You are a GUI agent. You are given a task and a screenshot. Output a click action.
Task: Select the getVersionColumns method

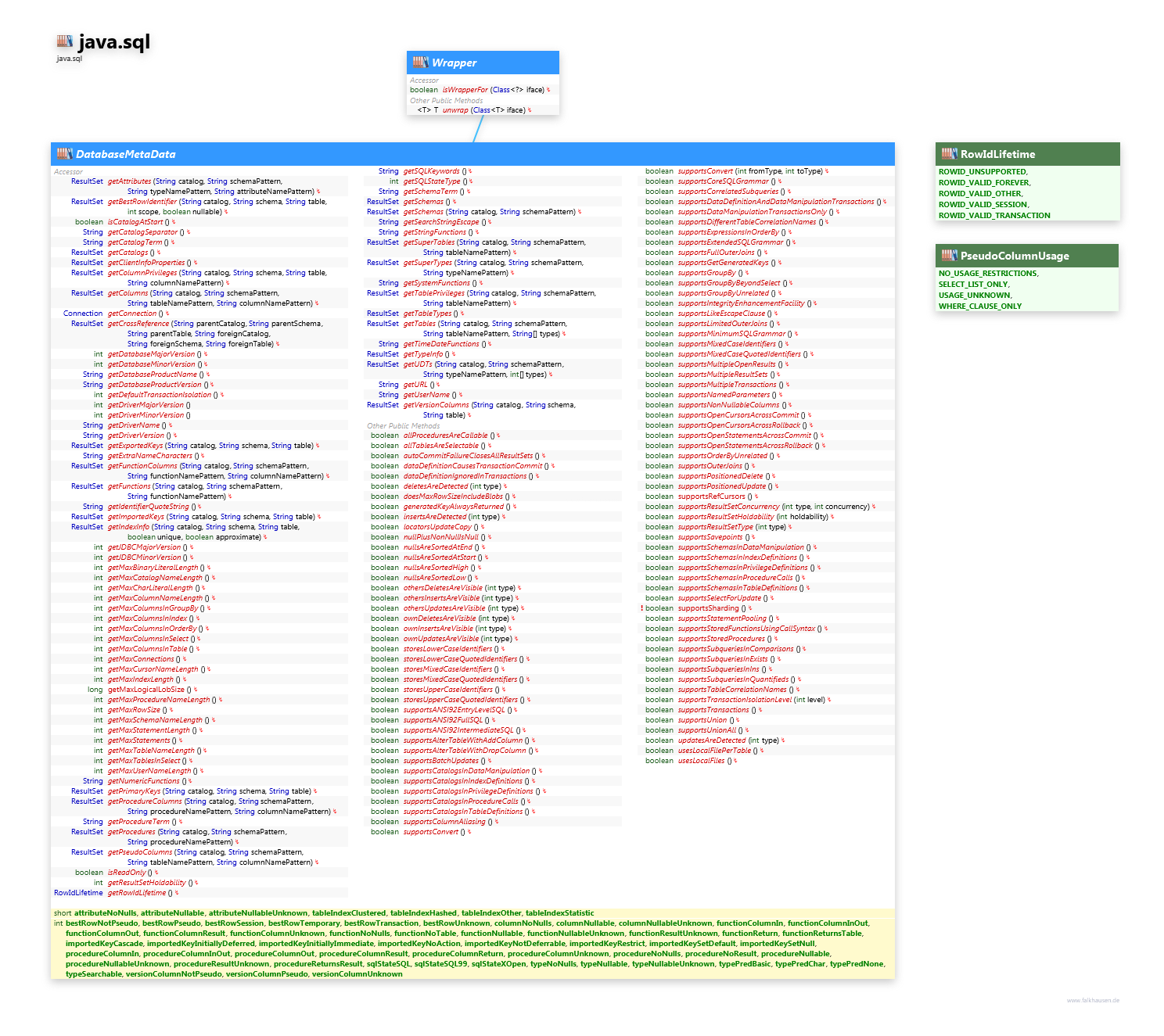[x=436, y=405]
